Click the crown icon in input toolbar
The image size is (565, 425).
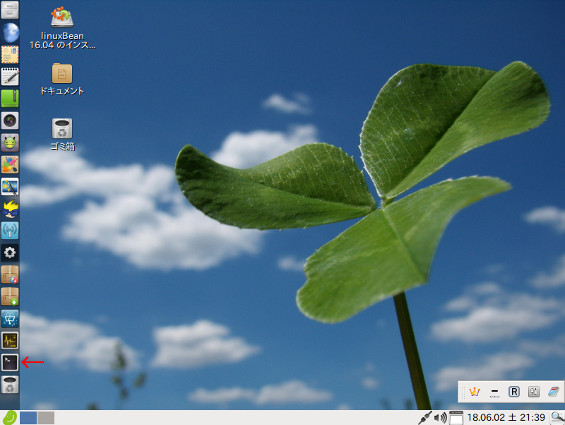click(x=475, y=391)
